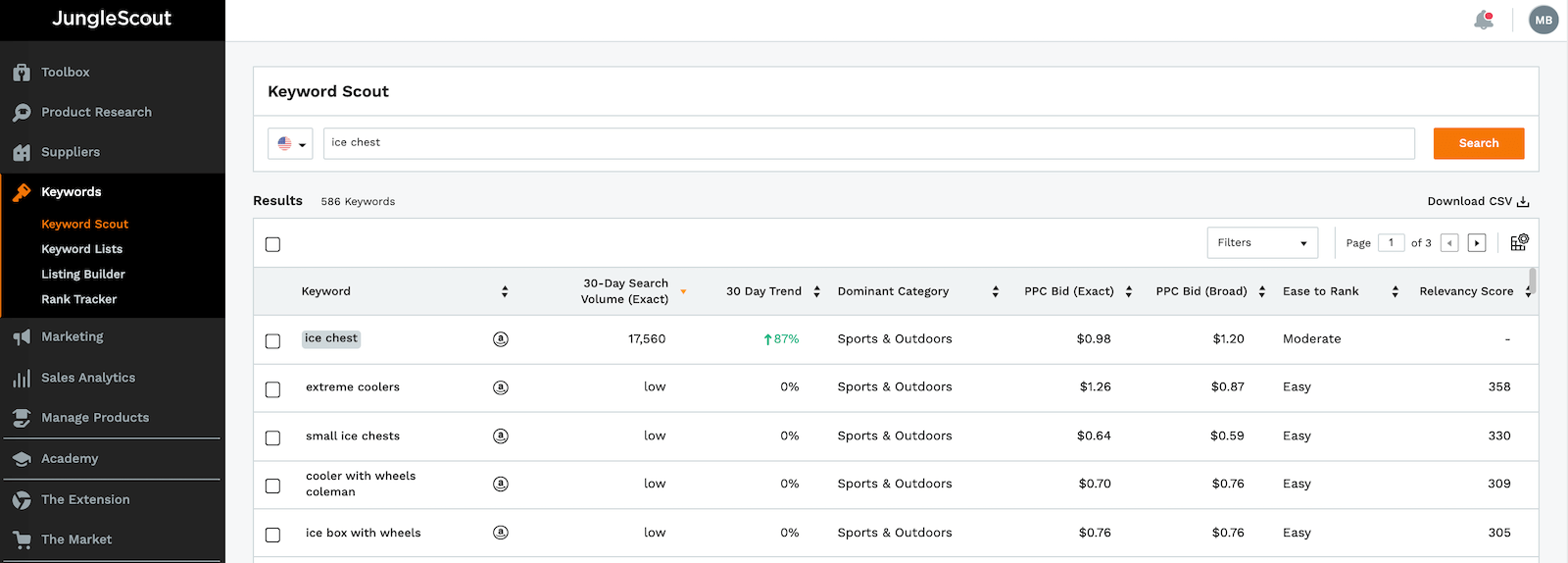Open Keyword Scout in the sidebar
This screenshot has width=1568, height=563.
click(84, 225)
